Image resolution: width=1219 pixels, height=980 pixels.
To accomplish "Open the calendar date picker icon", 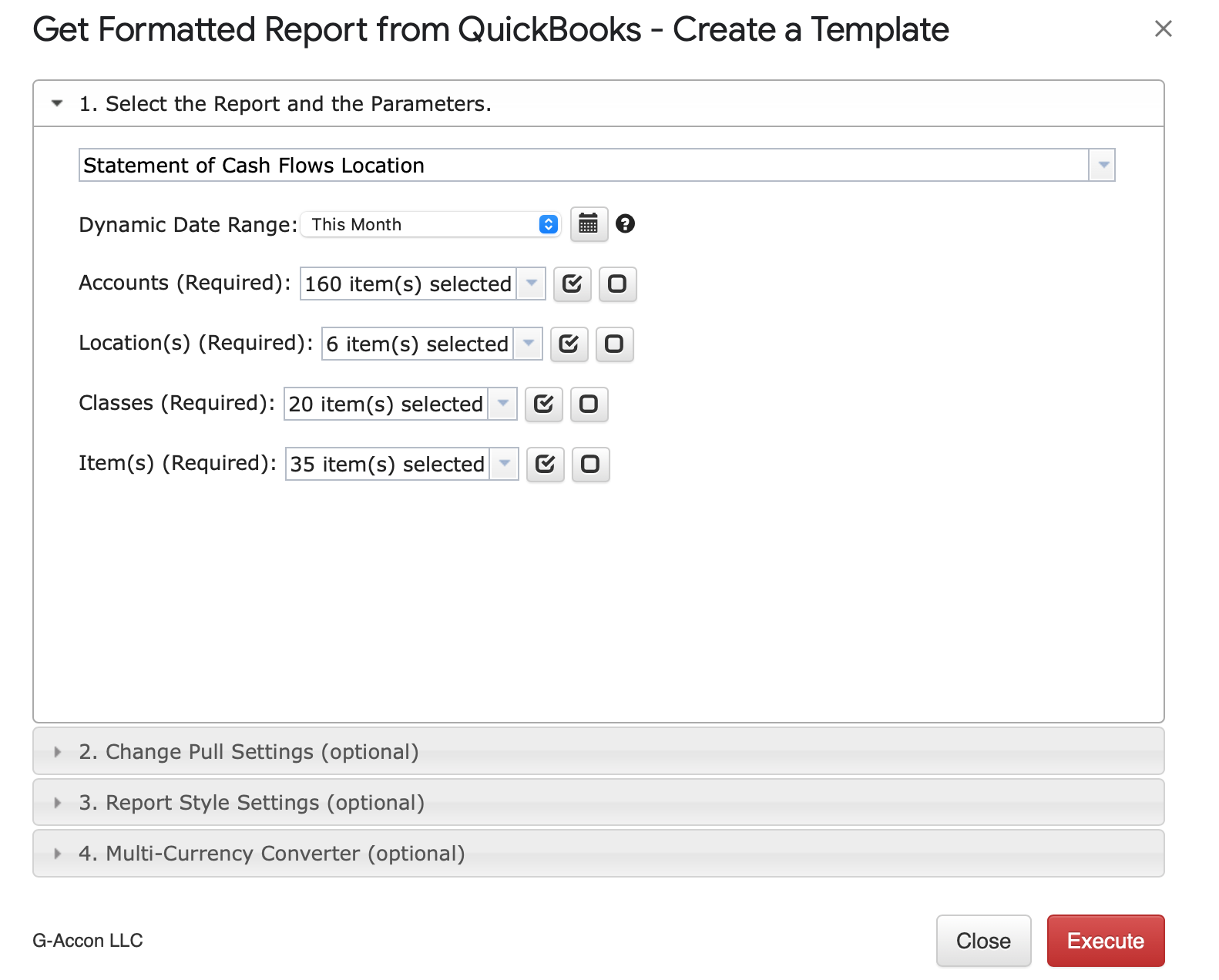I will (589, 224).
